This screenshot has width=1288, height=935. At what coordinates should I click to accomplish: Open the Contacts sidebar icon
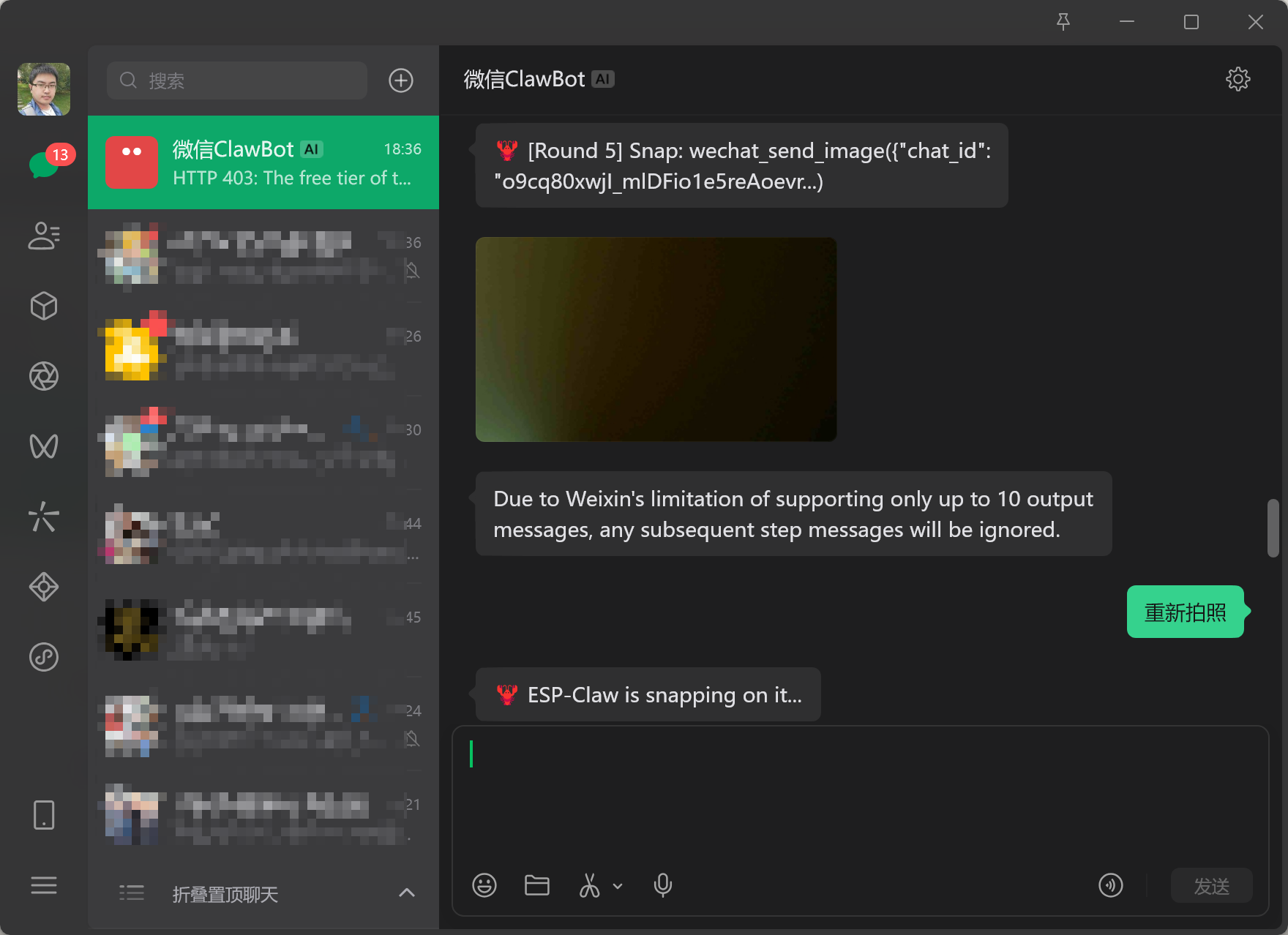[44, 236]
